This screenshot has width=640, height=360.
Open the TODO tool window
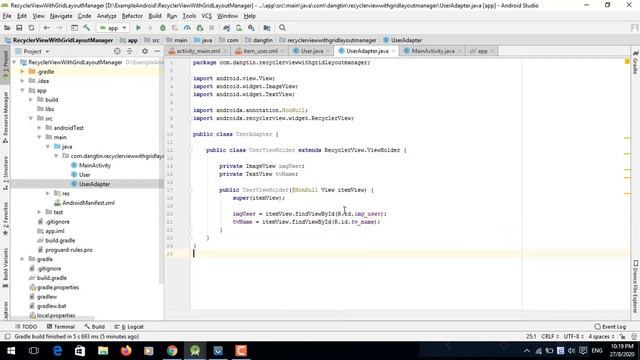click(26, 327)
